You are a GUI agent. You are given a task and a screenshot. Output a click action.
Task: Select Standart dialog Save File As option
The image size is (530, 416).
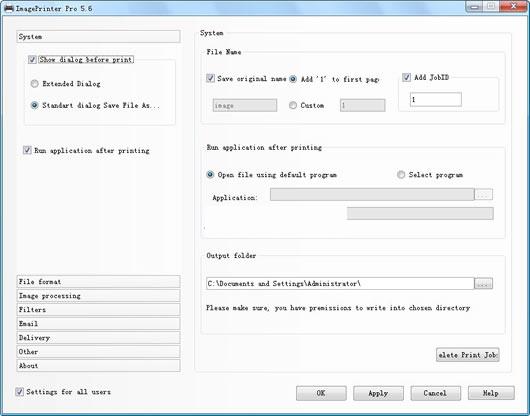34,105
